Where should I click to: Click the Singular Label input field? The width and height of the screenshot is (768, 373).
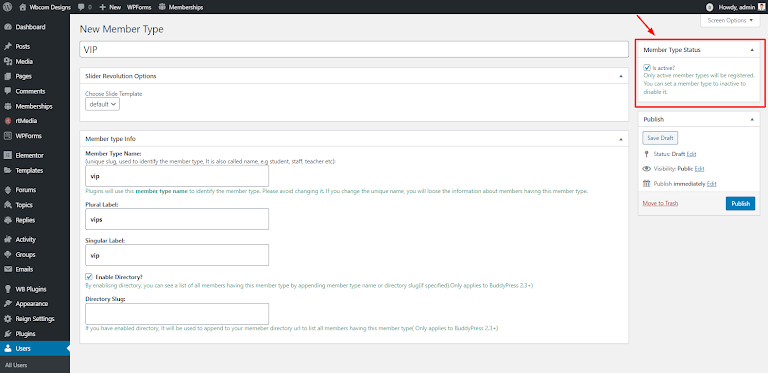click(177, 255)
